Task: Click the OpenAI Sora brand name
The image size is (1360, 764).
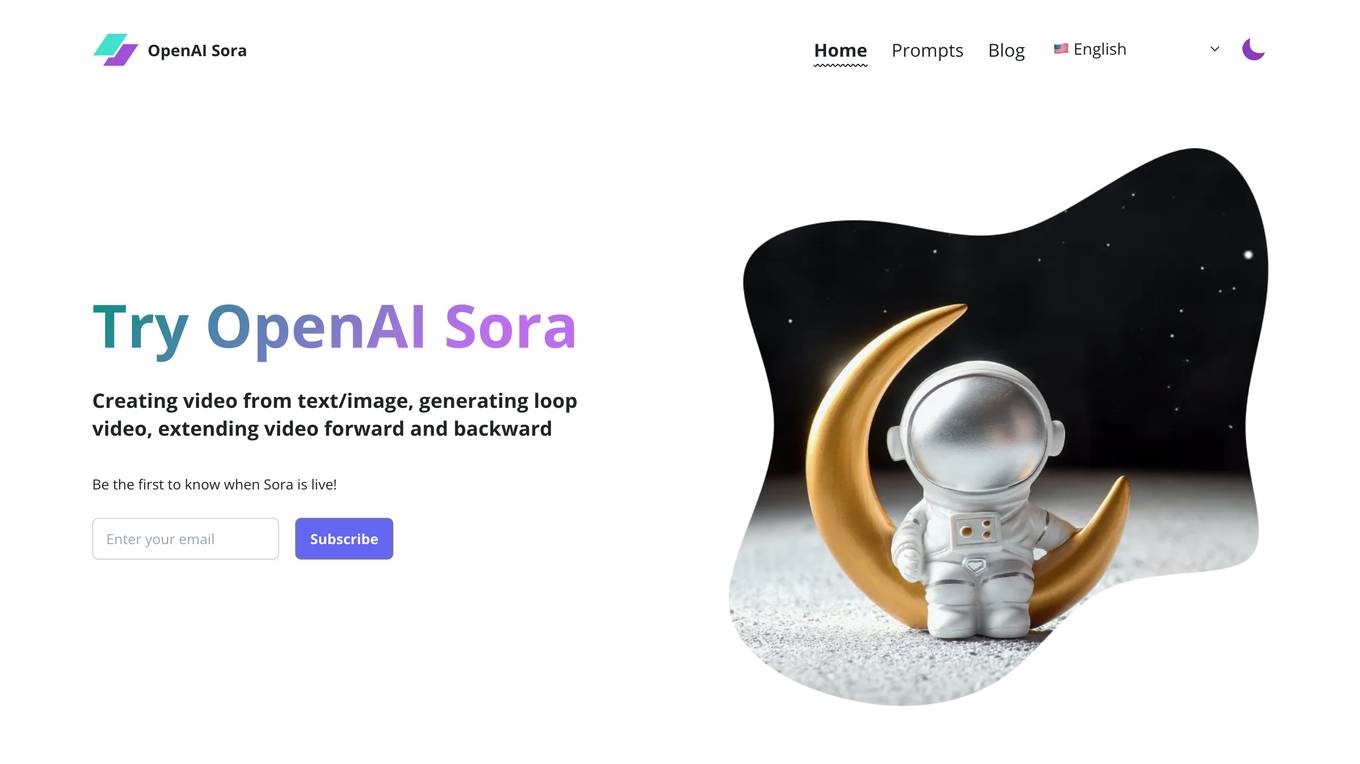Action: click(197, 50)
